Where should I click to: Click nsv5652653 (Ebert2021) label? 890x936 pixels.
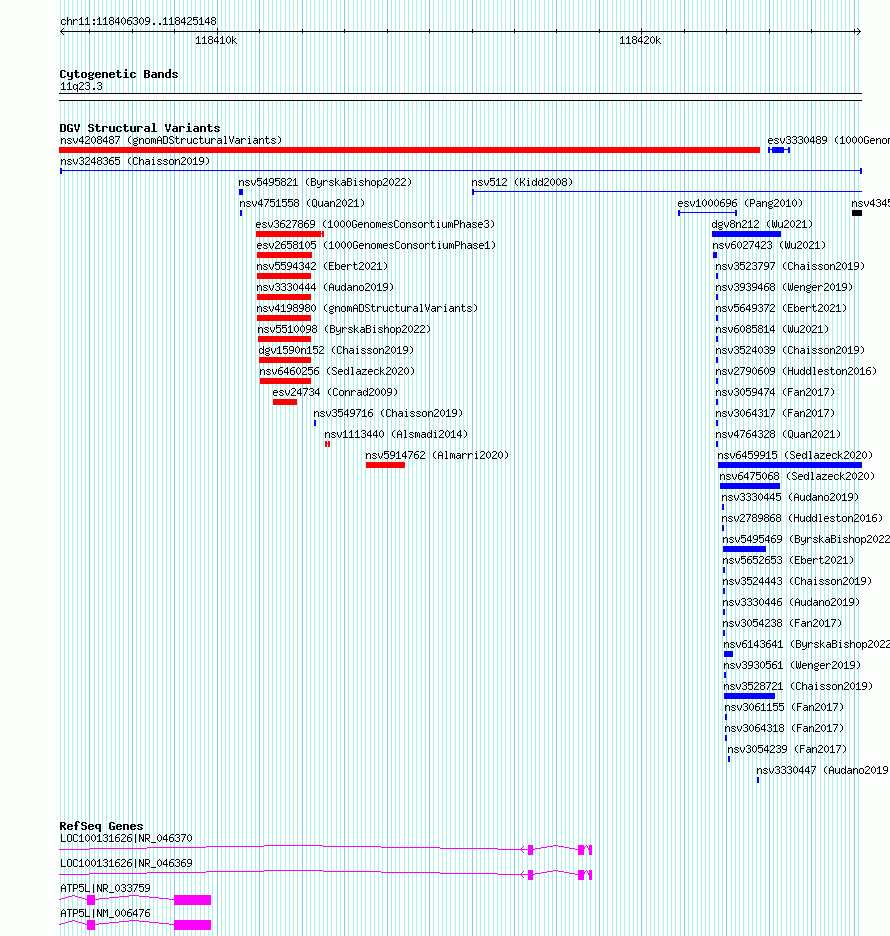tap(789, 560)
